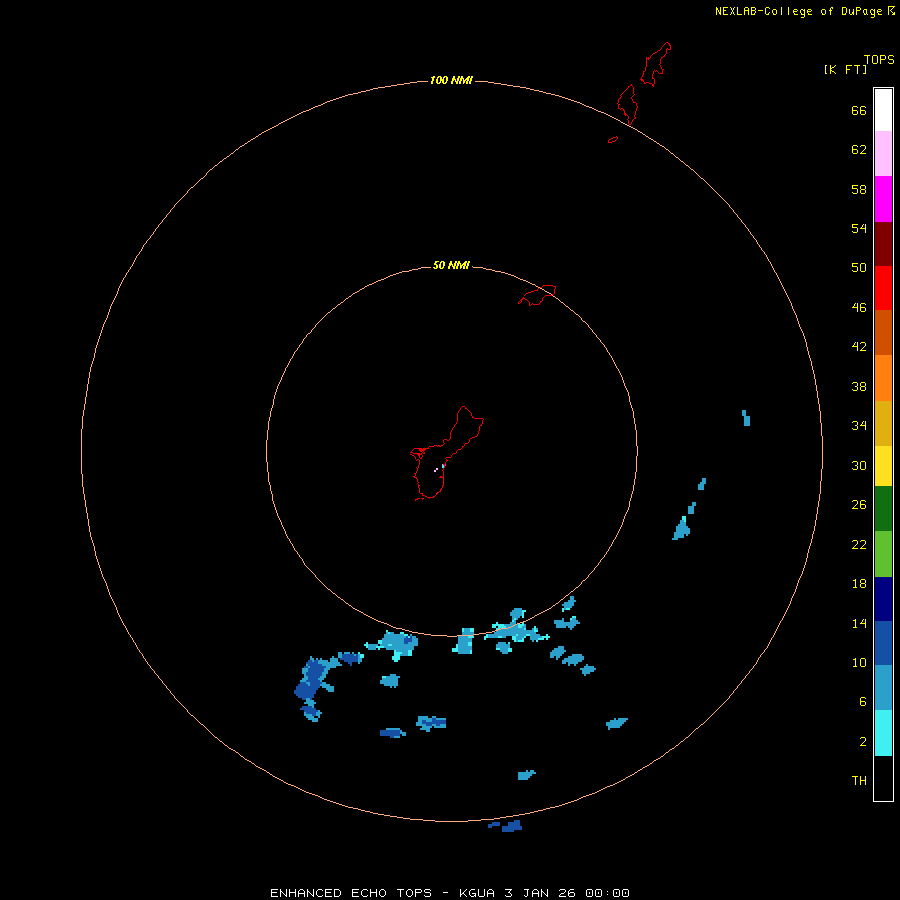Click the legend value 18
Screen dimensions: 900x900
click(x=859, y=584)
